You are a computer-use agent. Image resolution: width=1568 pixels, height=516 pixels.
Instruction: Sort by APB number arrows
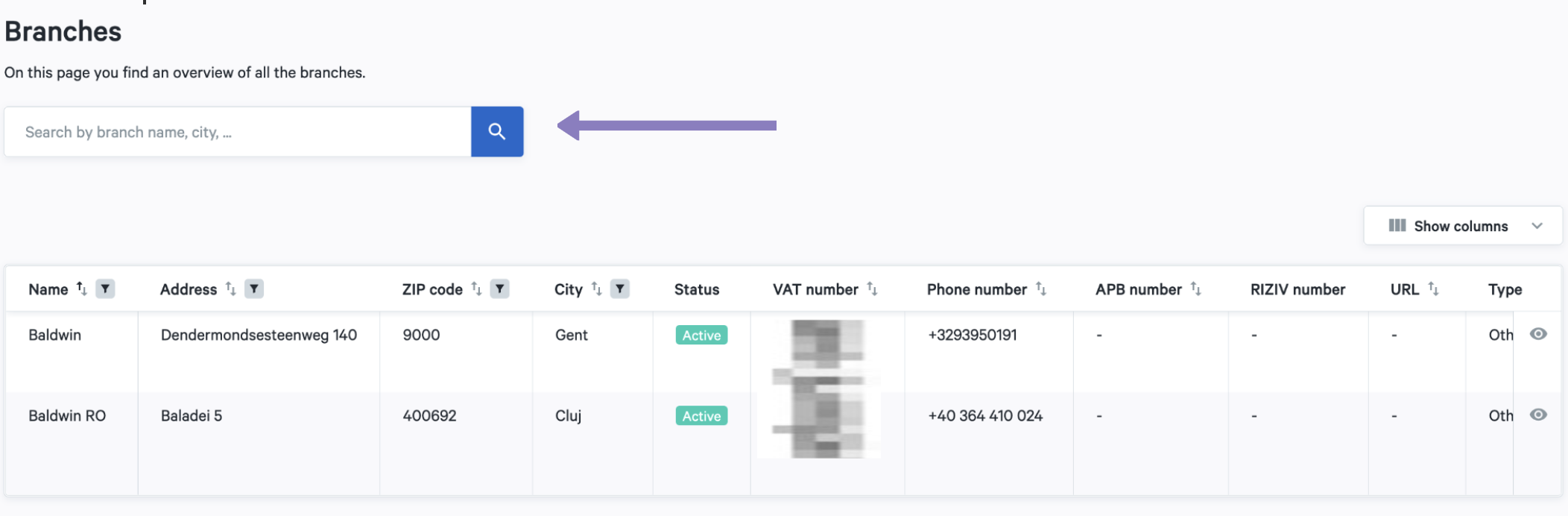1196,289
